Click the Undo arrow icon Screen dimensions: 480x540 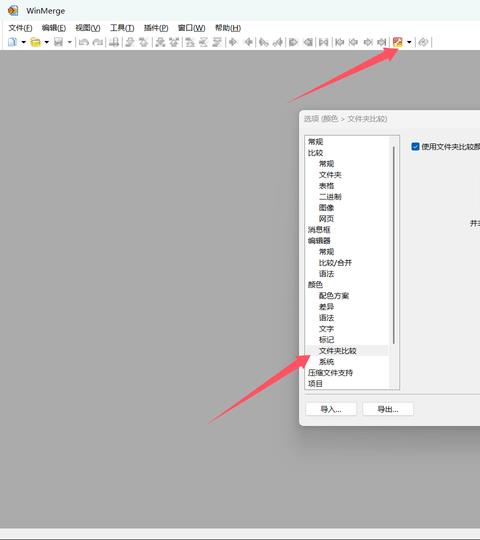pos(84,42)
